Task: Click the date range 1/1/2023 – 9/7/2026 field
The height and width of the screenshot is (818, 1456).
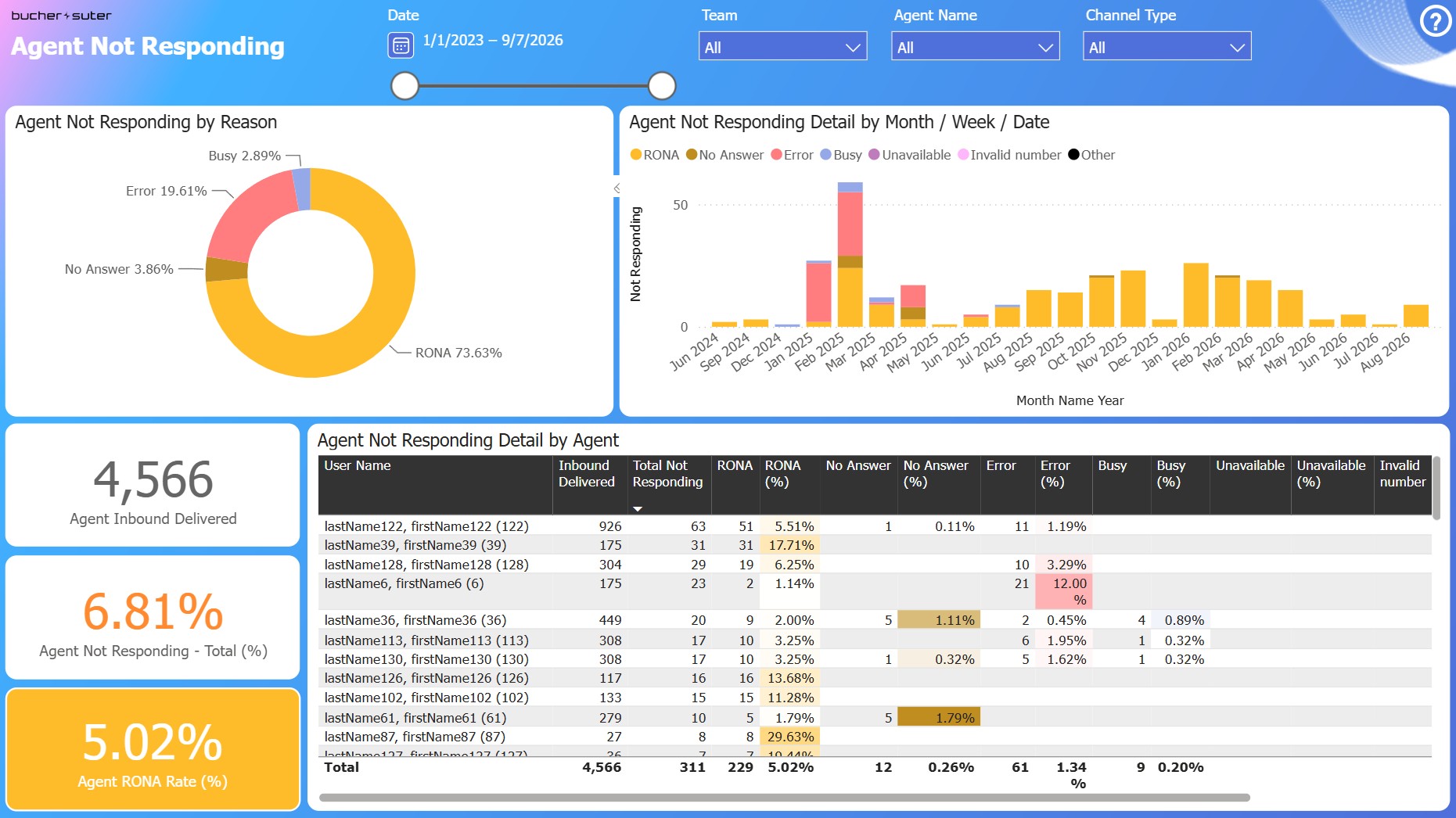Action: coord(493,41)
